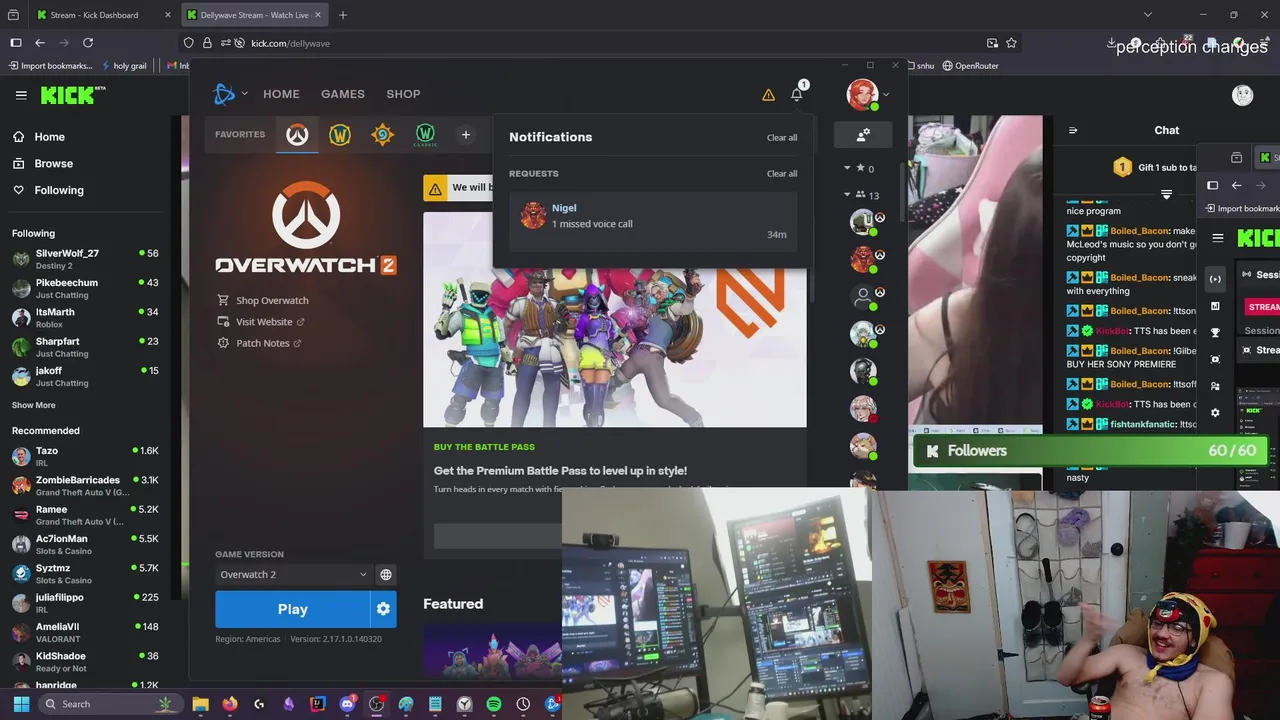
Task: Open the Game Version dropdown
Action: 293,575
